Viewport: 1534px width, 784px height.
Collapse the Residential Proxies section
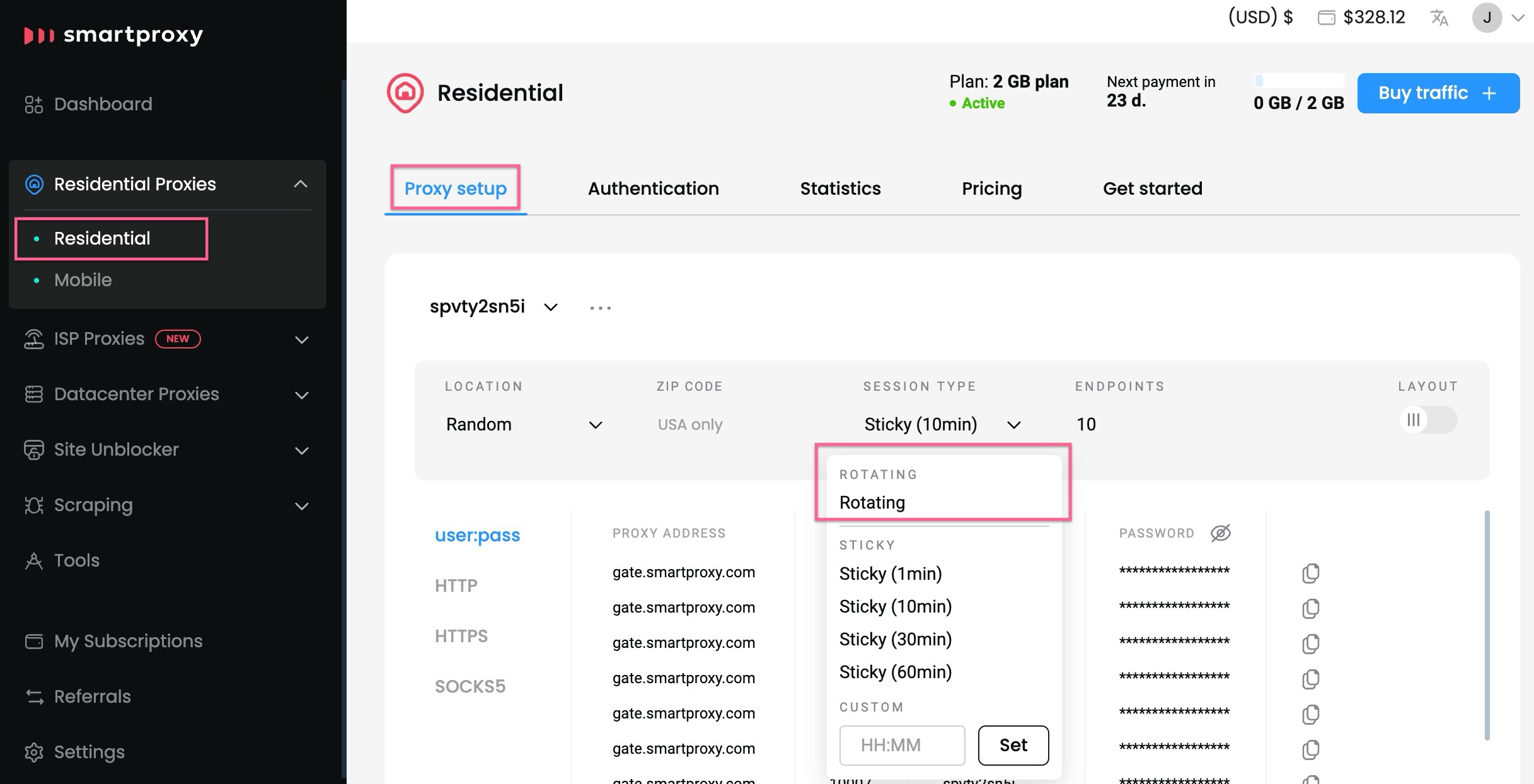coord(301,184)
